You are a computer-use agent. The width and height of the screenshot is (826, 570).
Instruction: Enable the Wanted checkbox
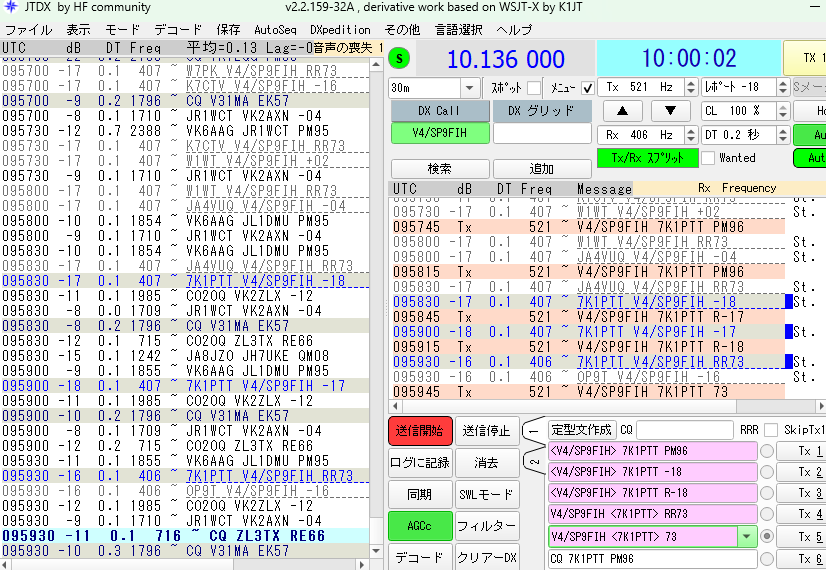tap(709, 158)
